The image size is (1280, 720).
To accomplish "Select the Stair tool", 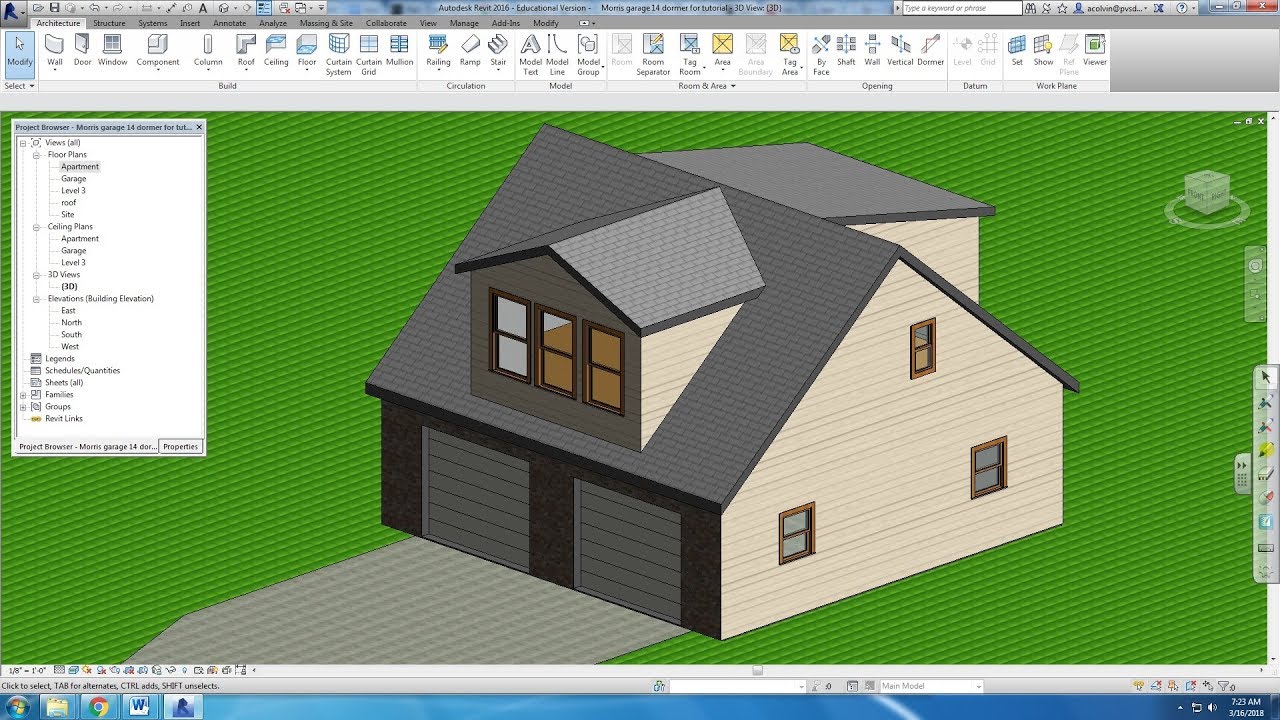I will point(498,50).
